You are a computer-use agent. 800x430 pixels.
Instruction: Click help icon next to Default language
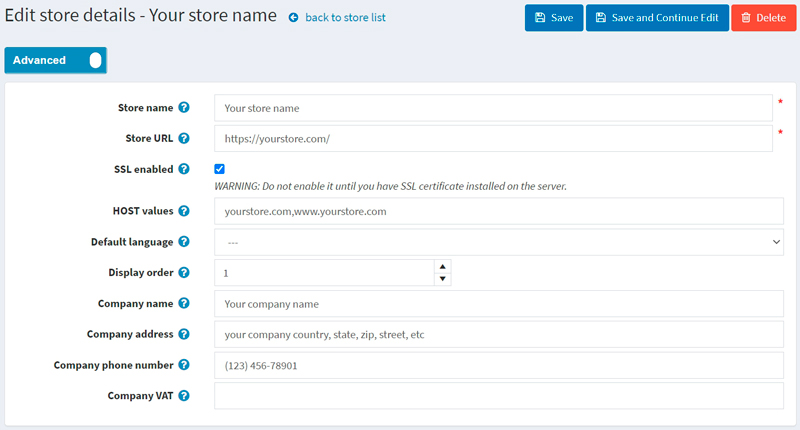pos(184,242)
